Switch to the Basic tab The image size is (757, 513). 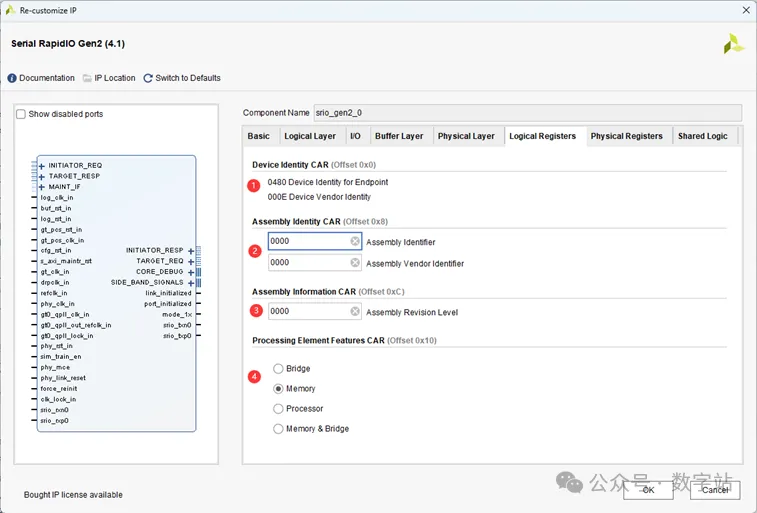point(259,136)
